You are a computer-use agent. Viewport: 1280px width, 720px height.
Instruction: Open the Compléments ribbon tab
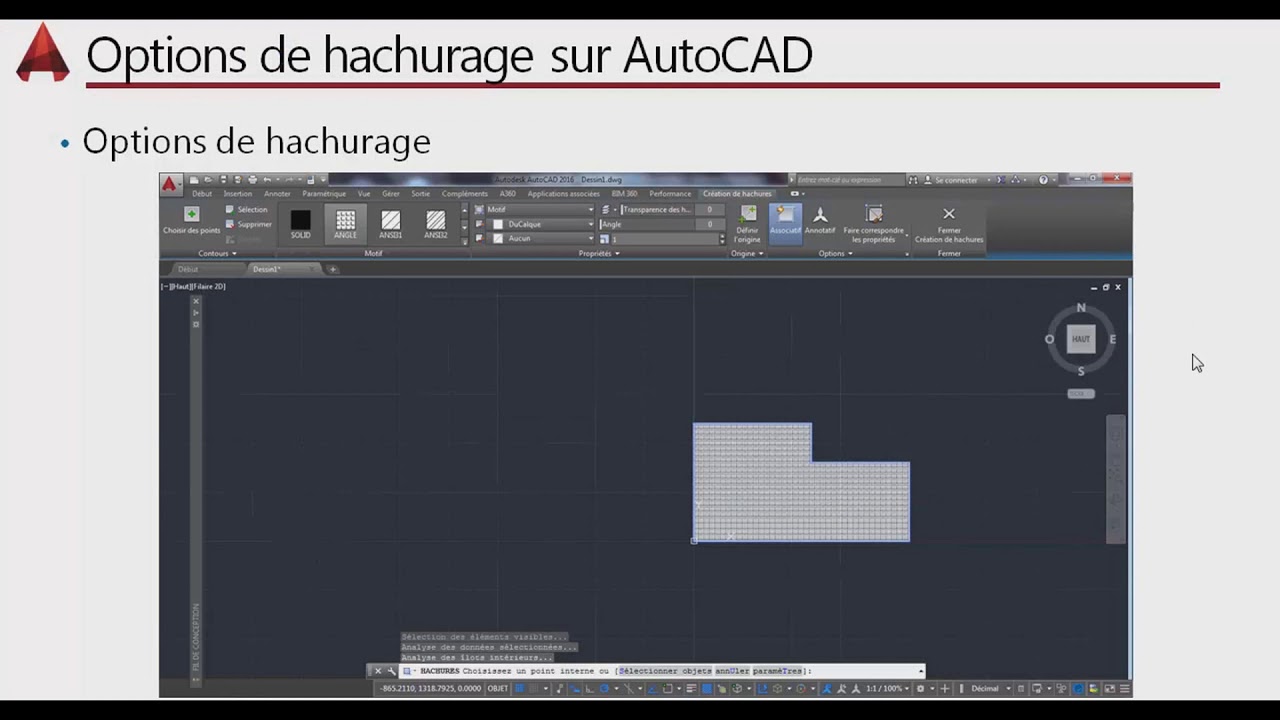[x=465, y=194]
